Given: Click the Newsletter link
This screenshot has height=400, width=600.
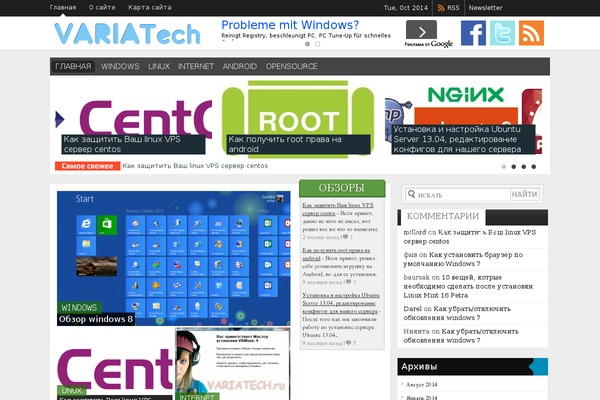Looking at the screenshot, I should (x=486, y=8).
